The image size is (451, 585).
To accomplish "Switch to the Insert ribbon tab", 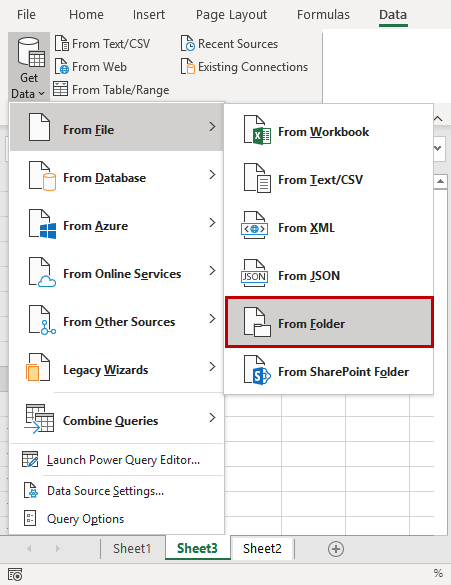I will coord(149,15).
